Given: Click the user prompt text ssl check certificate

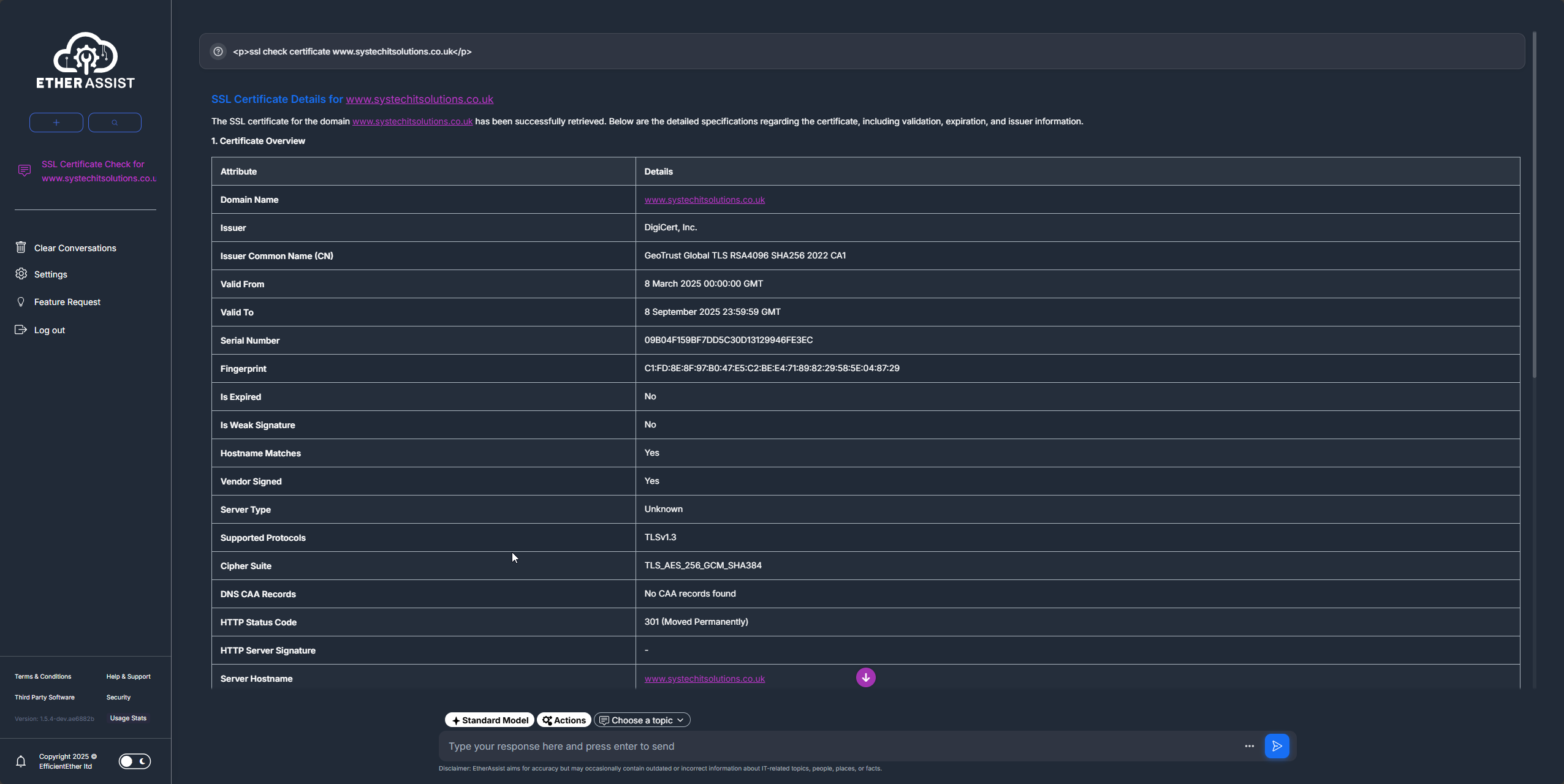Looking at the screenshot, I should [352, 51].
